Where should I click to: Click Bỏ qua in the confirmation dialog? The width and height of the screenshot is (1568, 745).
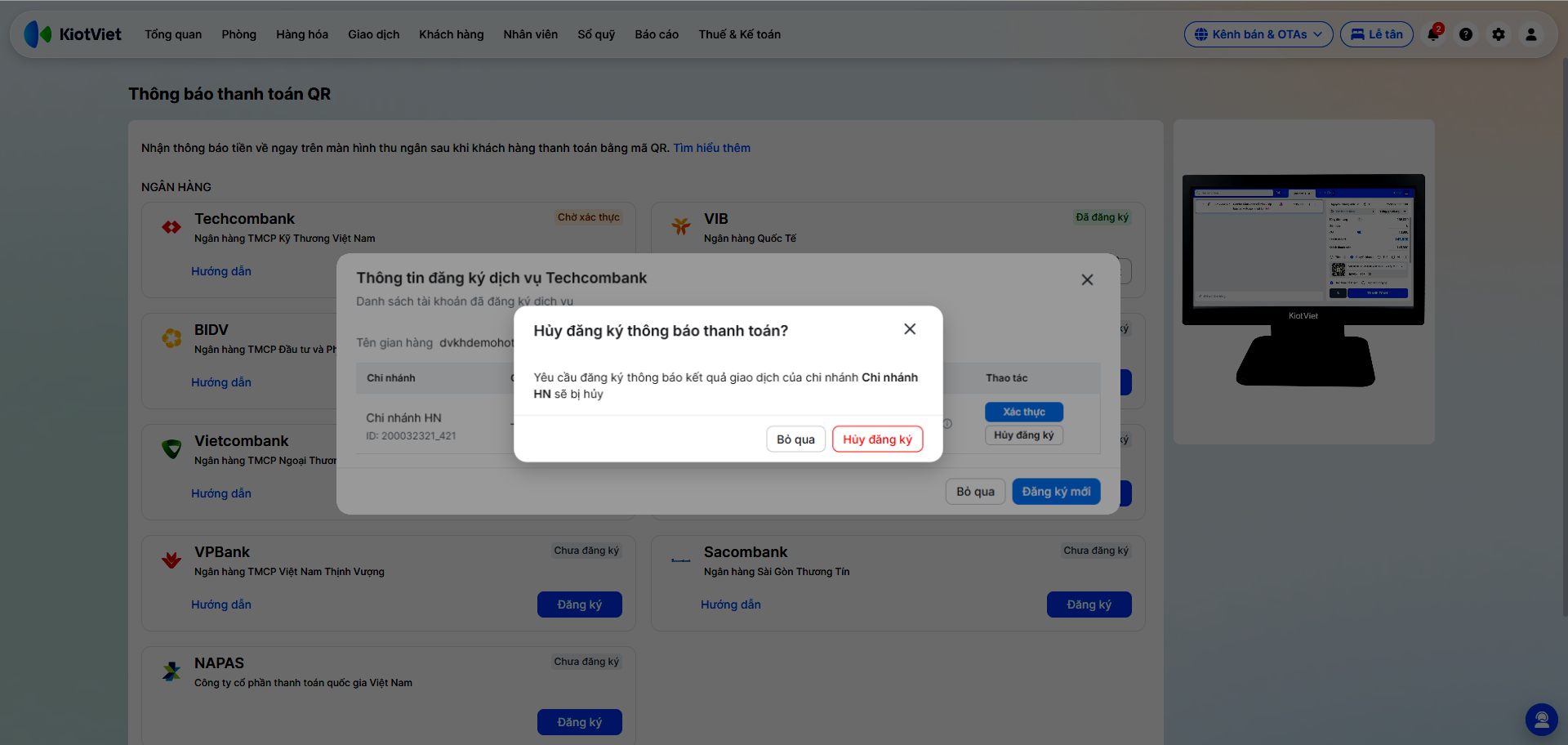[x=795, y=439]
